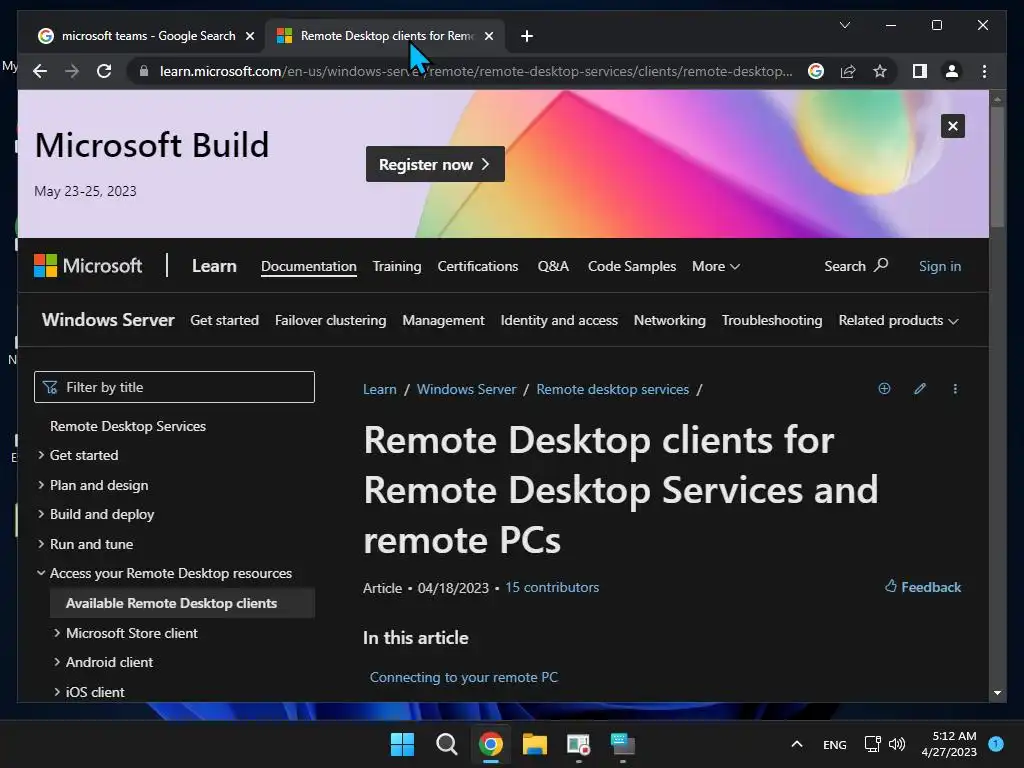Click the add to collection plus icon
This screenshot has height=768, width=1024.
(x=884, y=389)
